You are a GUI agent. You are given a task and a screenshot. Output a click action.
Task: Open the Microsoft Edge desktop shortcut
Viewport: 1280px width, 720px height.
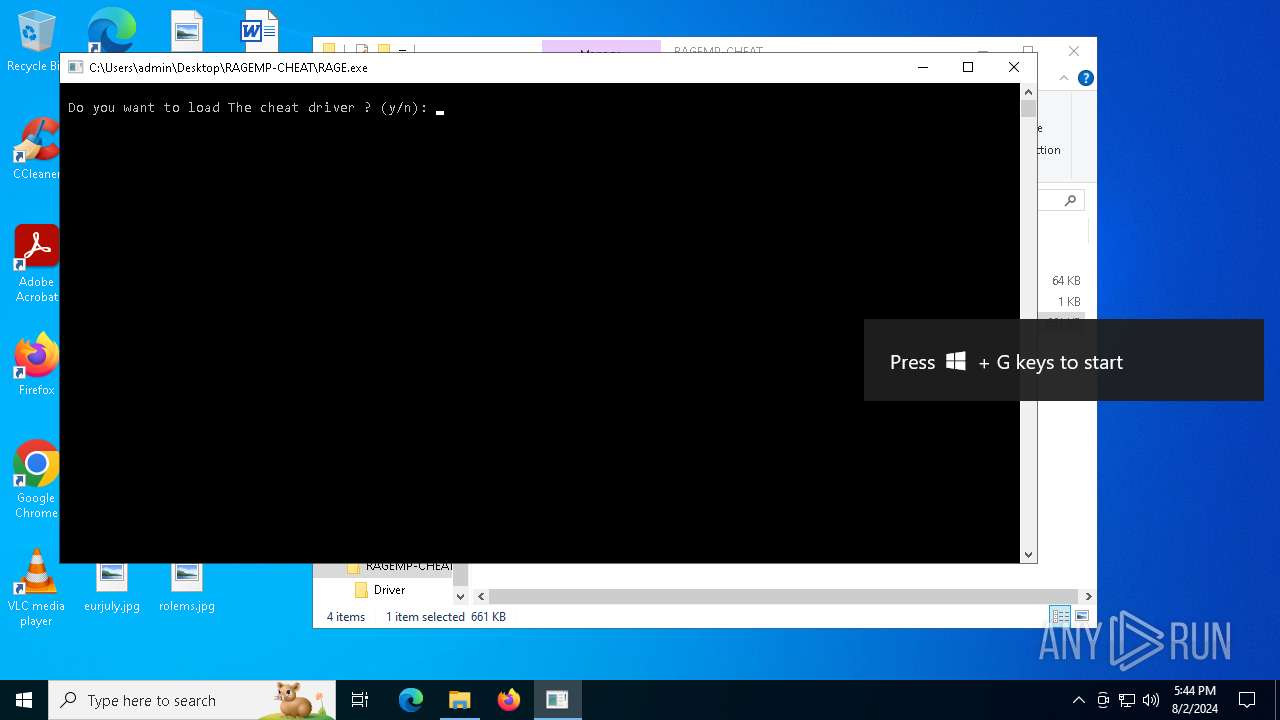tap(110, 30)
